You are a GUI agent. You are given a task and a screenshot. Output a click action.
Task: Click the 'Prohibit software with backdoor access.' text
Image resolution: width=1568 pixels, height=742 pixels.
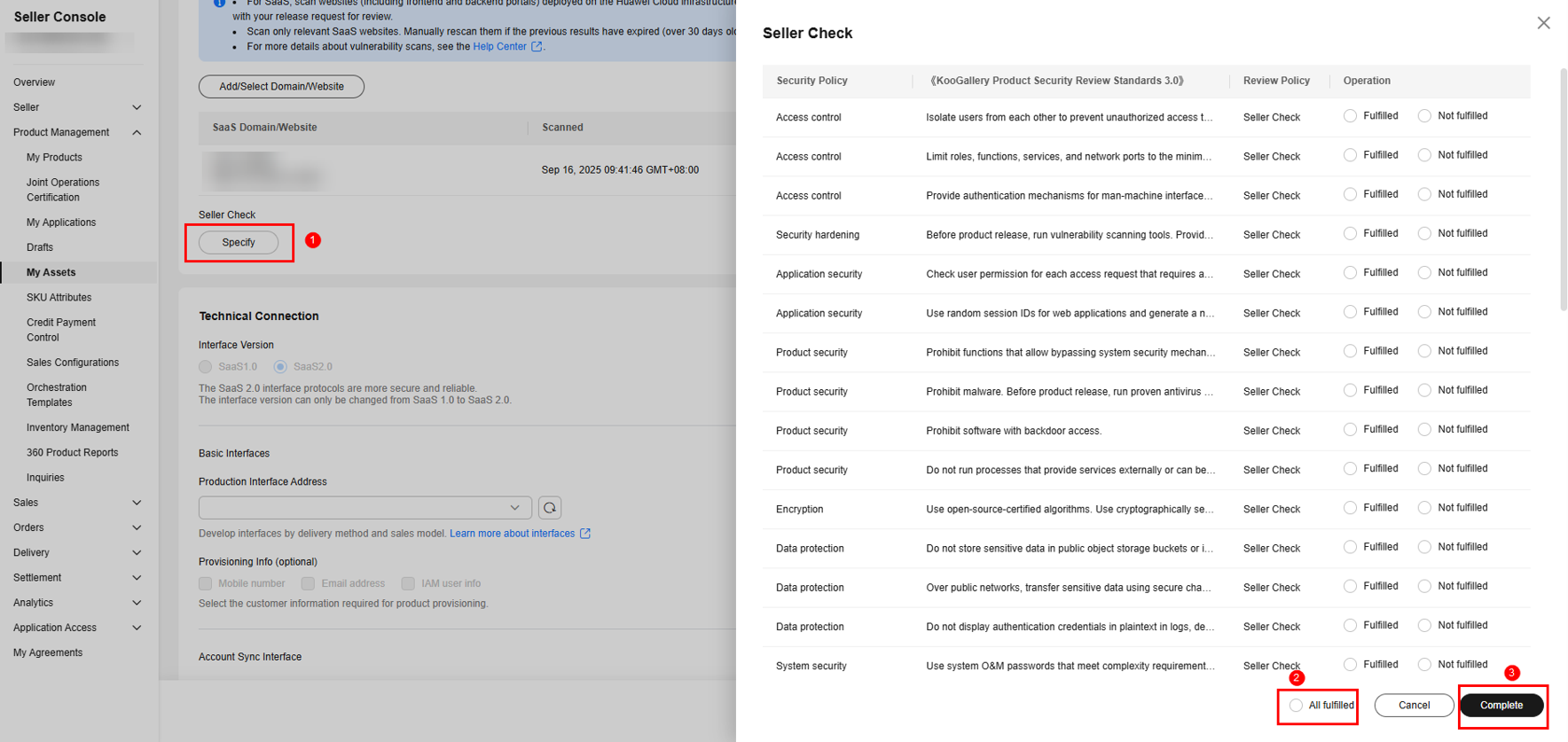(1014, 431)
